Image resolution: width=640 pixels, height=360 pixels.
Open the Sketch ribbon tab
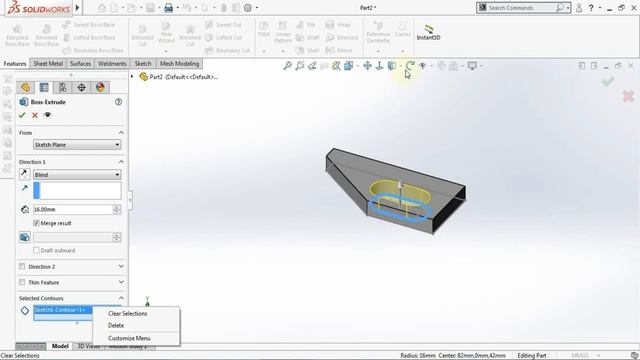(x=143, y=64)
